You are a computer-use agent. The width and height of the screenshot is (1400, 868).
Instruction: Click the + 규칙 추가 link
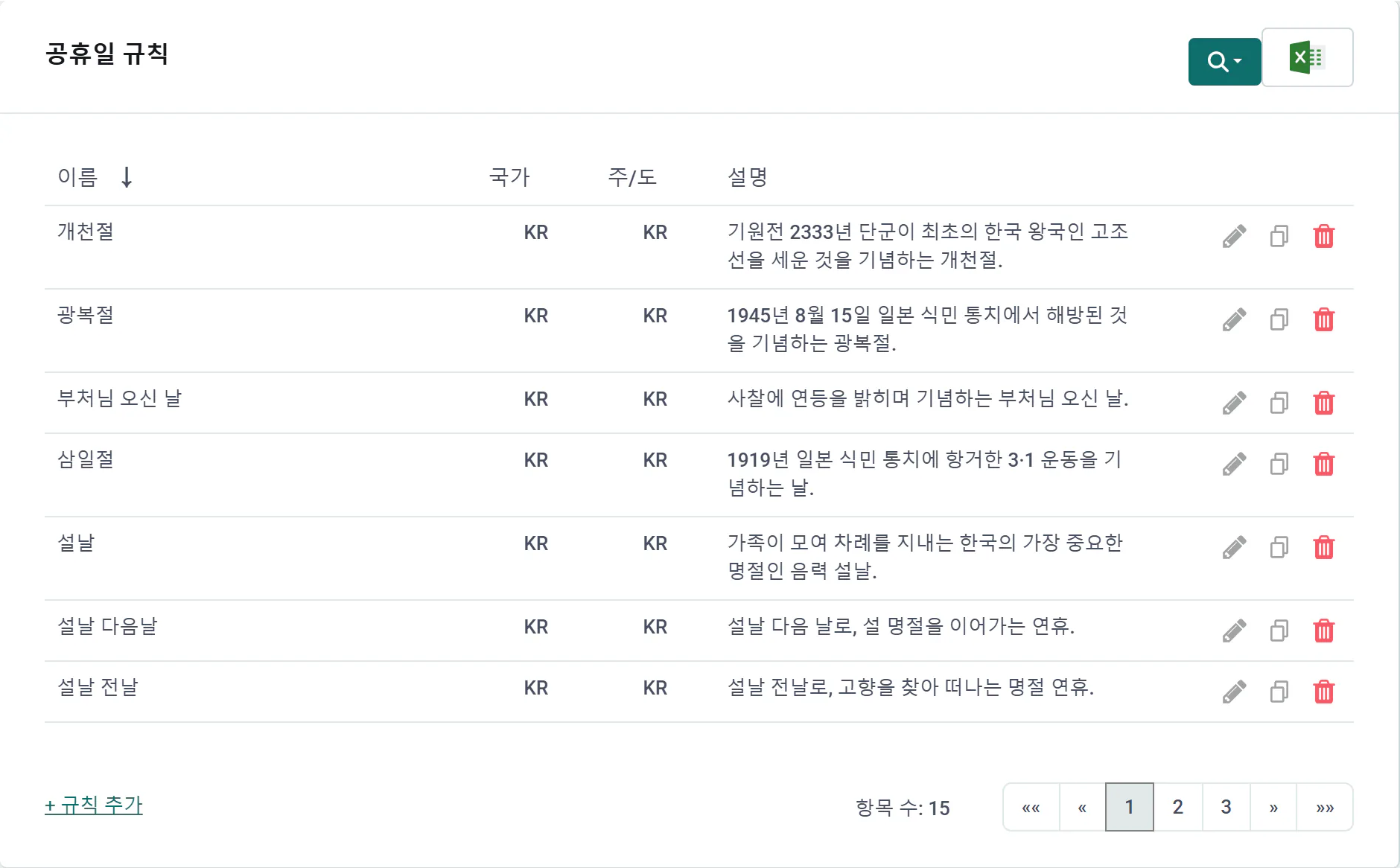(94, 805)
